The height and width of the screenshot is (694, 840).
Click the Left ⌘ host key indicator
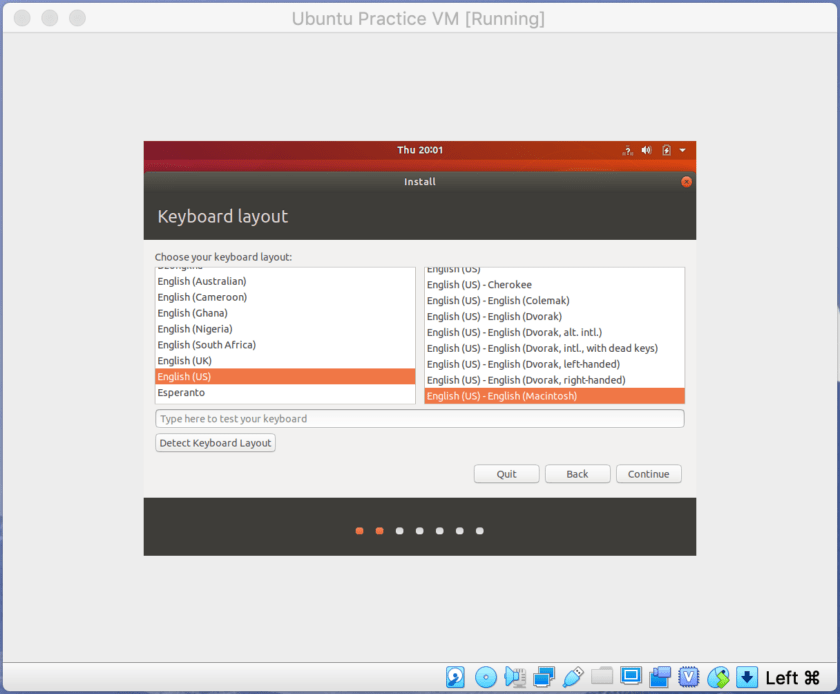pos(792,678)
